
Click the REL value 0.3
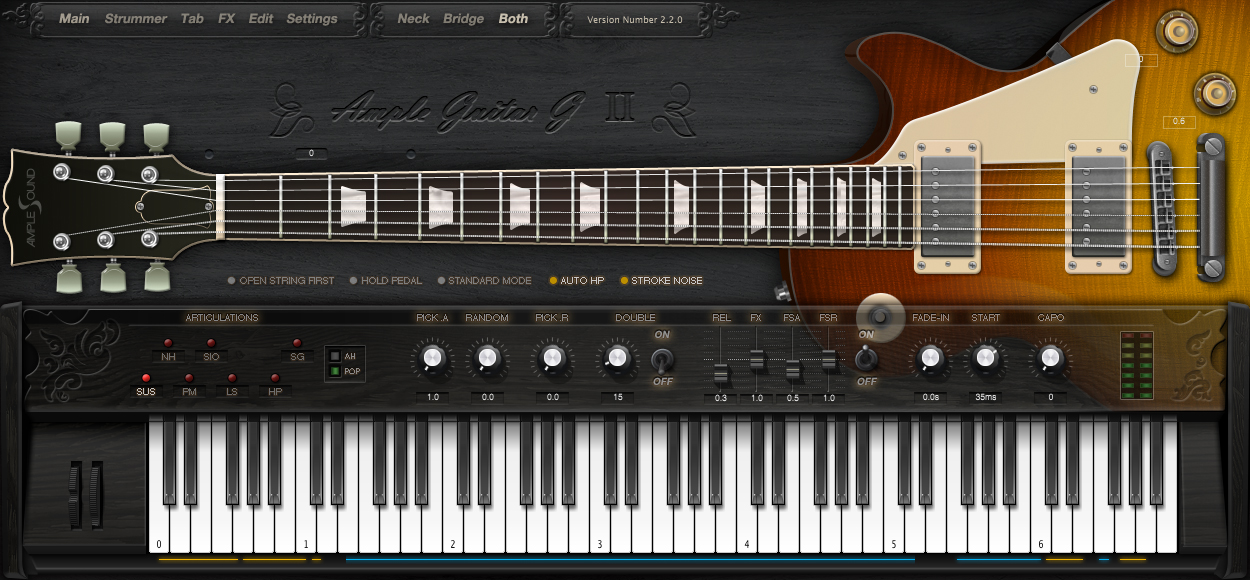[721, 398]
